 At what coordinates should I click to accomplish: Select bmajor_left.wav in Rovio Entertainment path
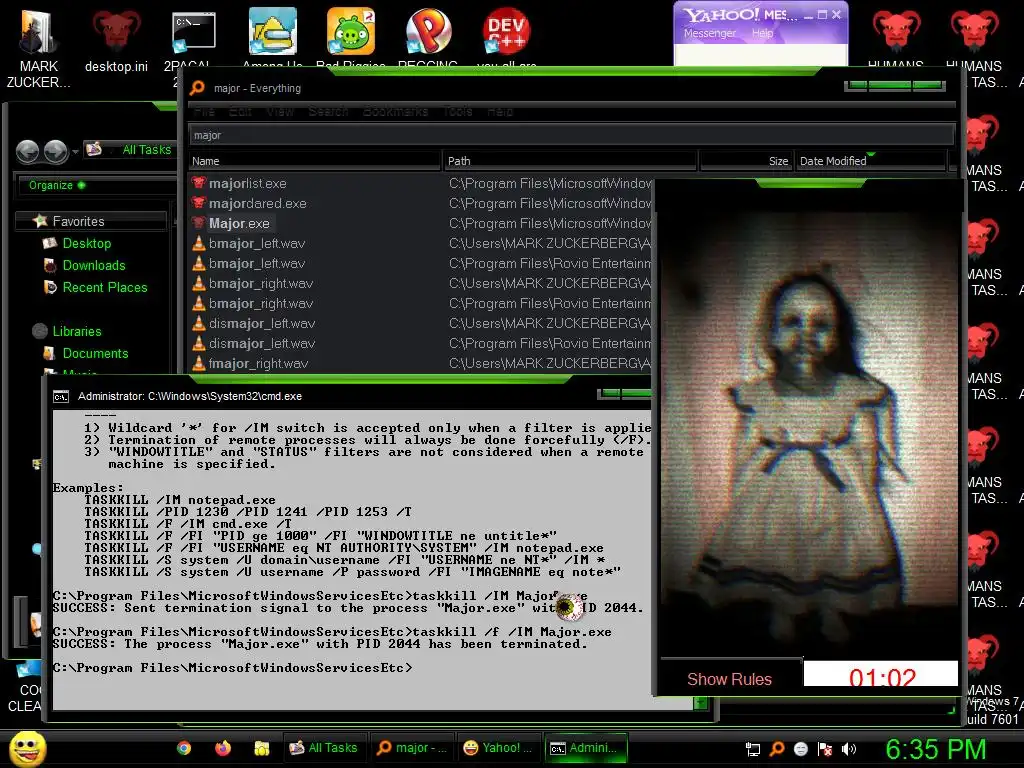point(257,263)
